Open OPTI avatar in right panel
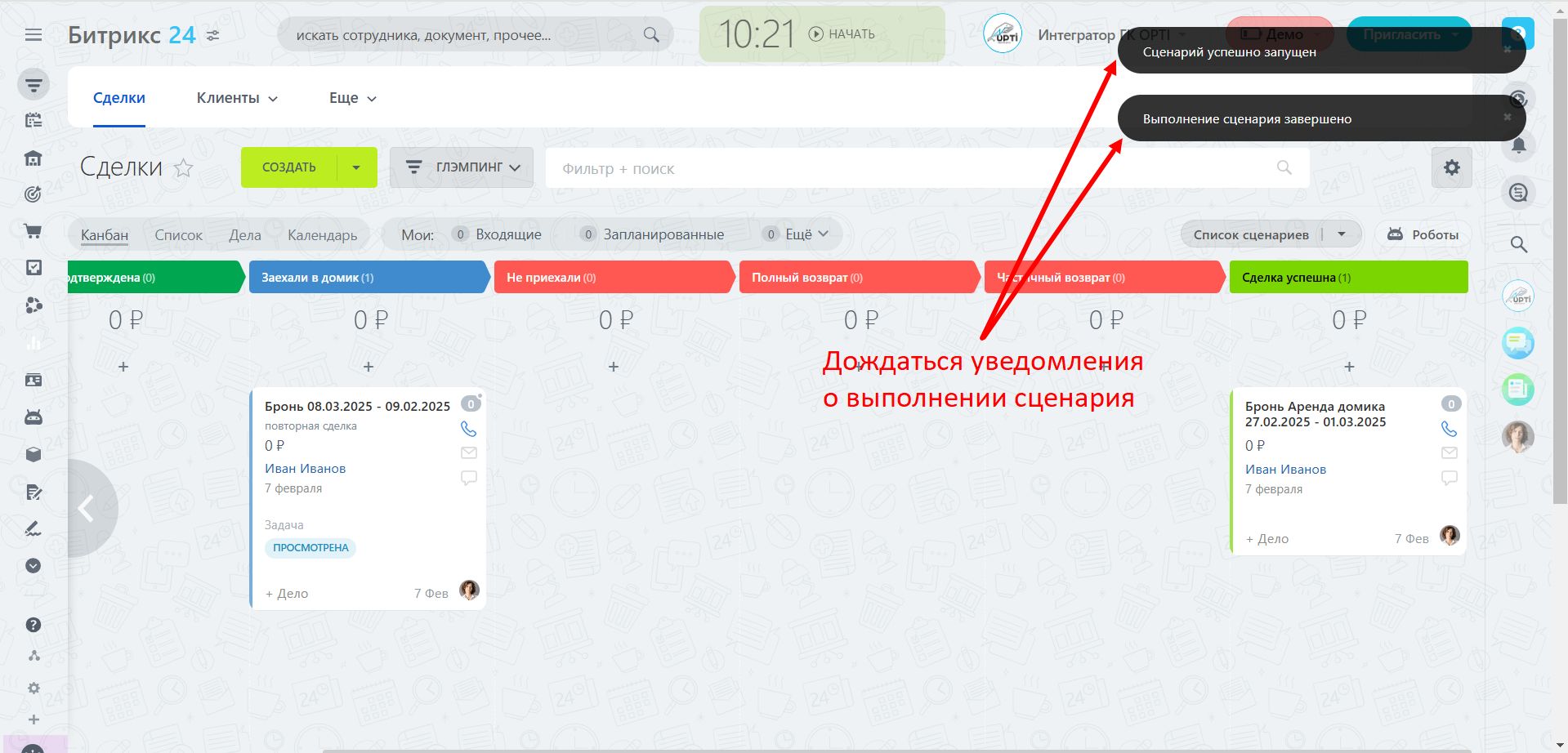Image resolution: width=1568 pixels, height=753 pixels. coord(1518,296)
